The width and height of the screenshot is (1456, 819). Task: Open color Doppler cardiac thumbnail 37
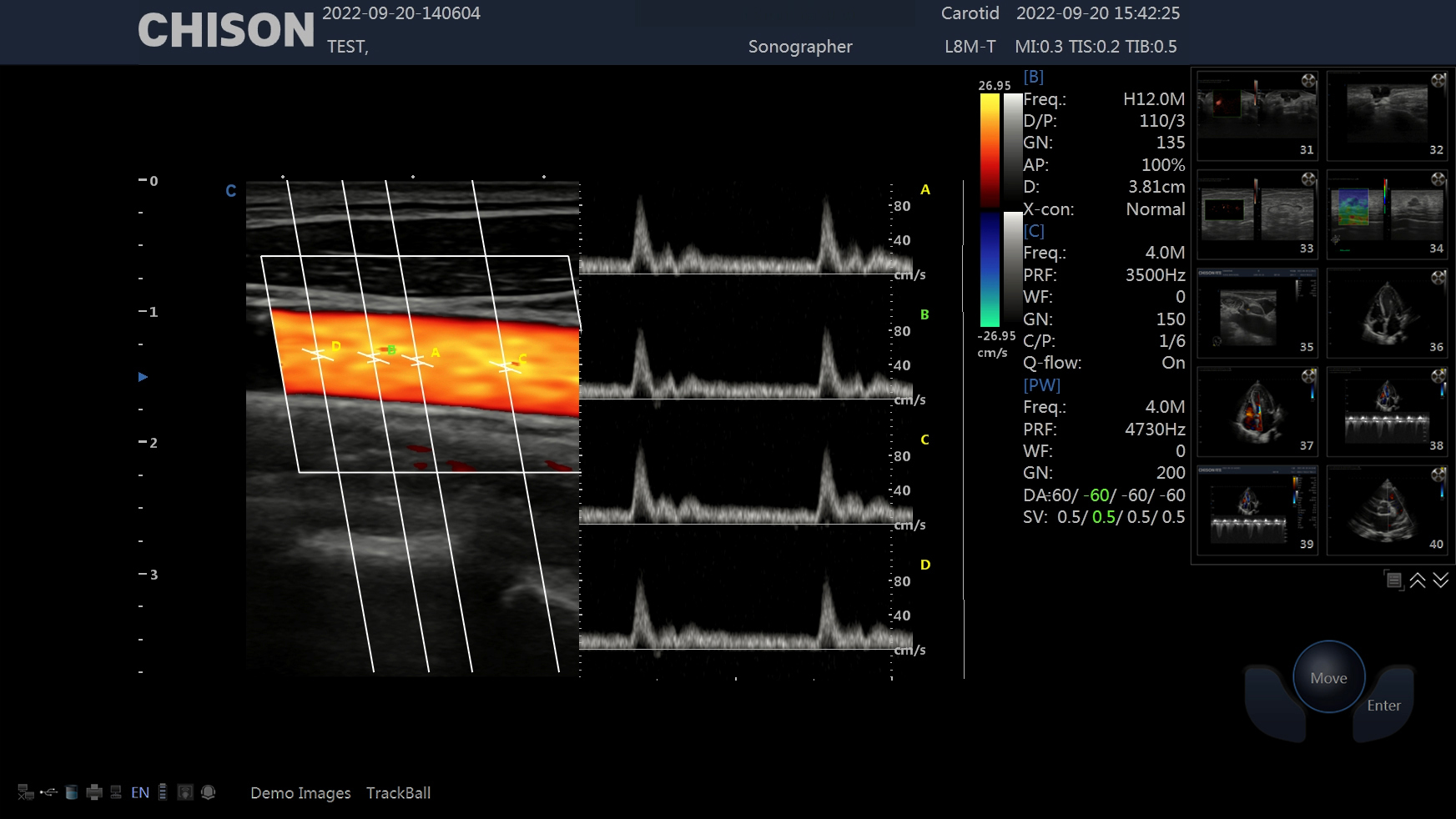(1257, 410)
